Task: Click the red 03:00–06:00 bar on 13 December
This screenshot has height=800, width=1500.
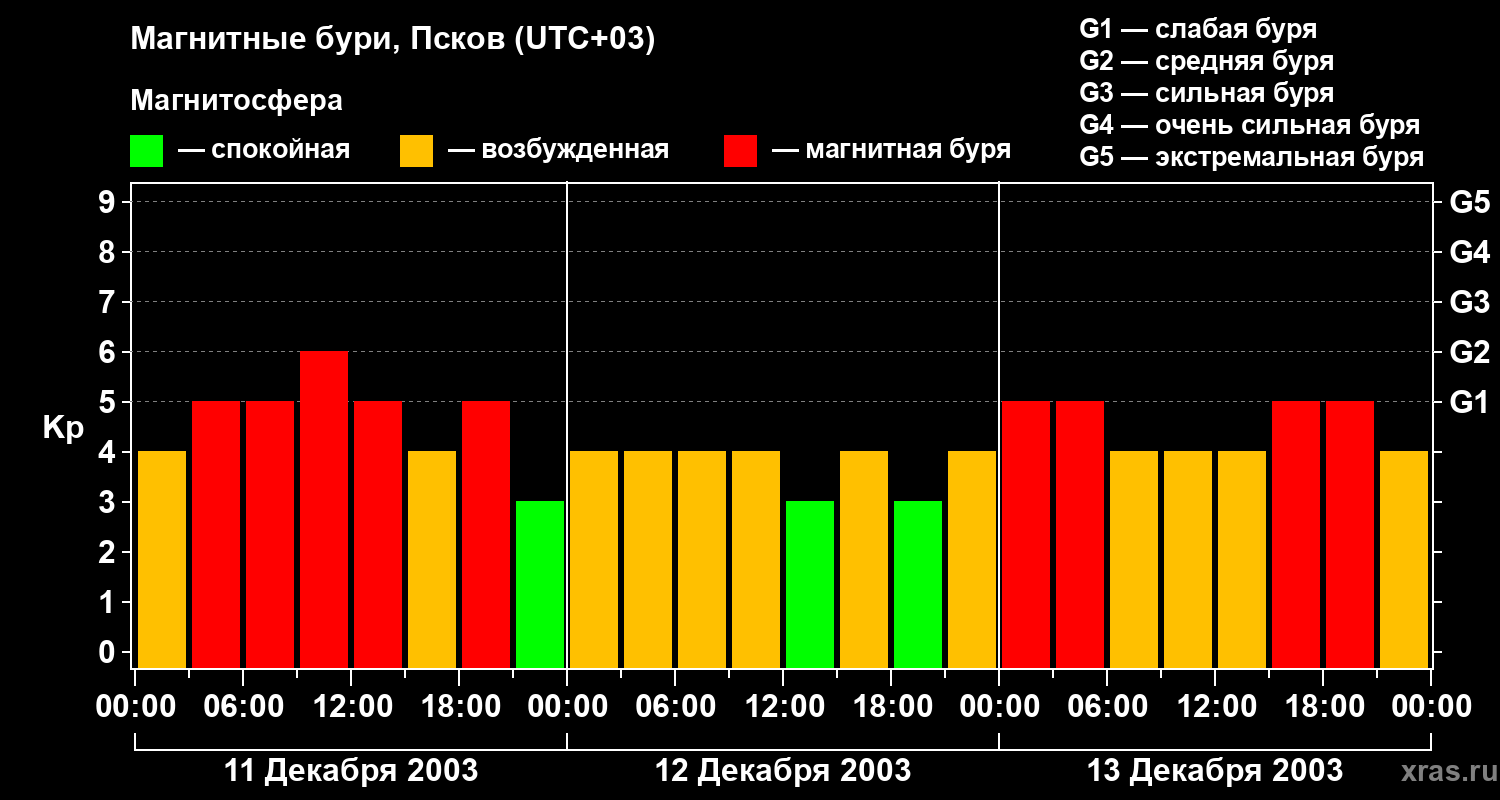Action: click(x=1080, y=535)
